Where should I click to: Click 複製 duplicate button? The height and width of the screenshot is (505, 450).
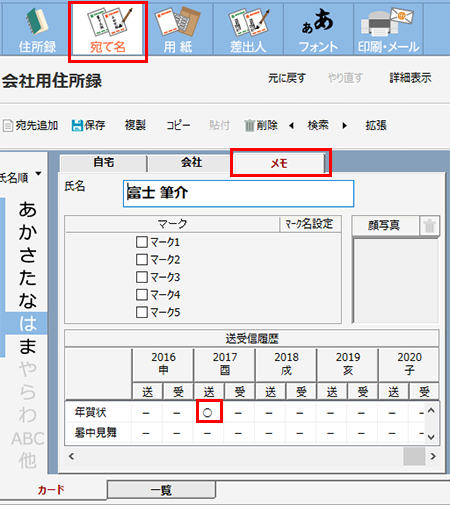click(x=135, y=126)
